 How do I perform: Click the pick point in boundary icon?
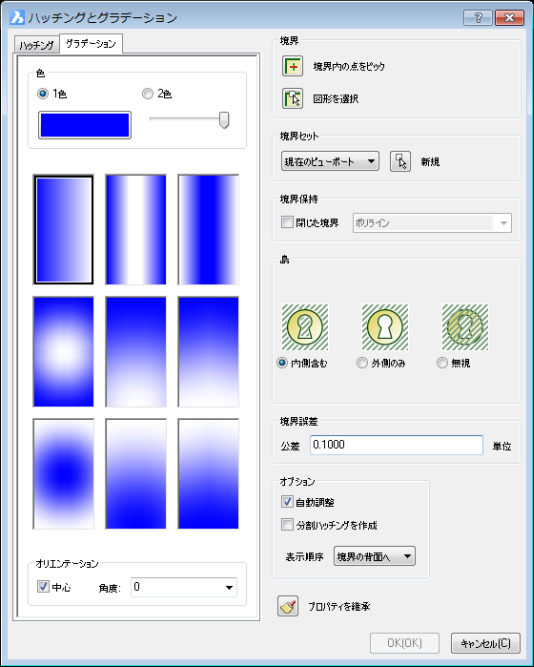pyautogui.click(x=293, y=66)
